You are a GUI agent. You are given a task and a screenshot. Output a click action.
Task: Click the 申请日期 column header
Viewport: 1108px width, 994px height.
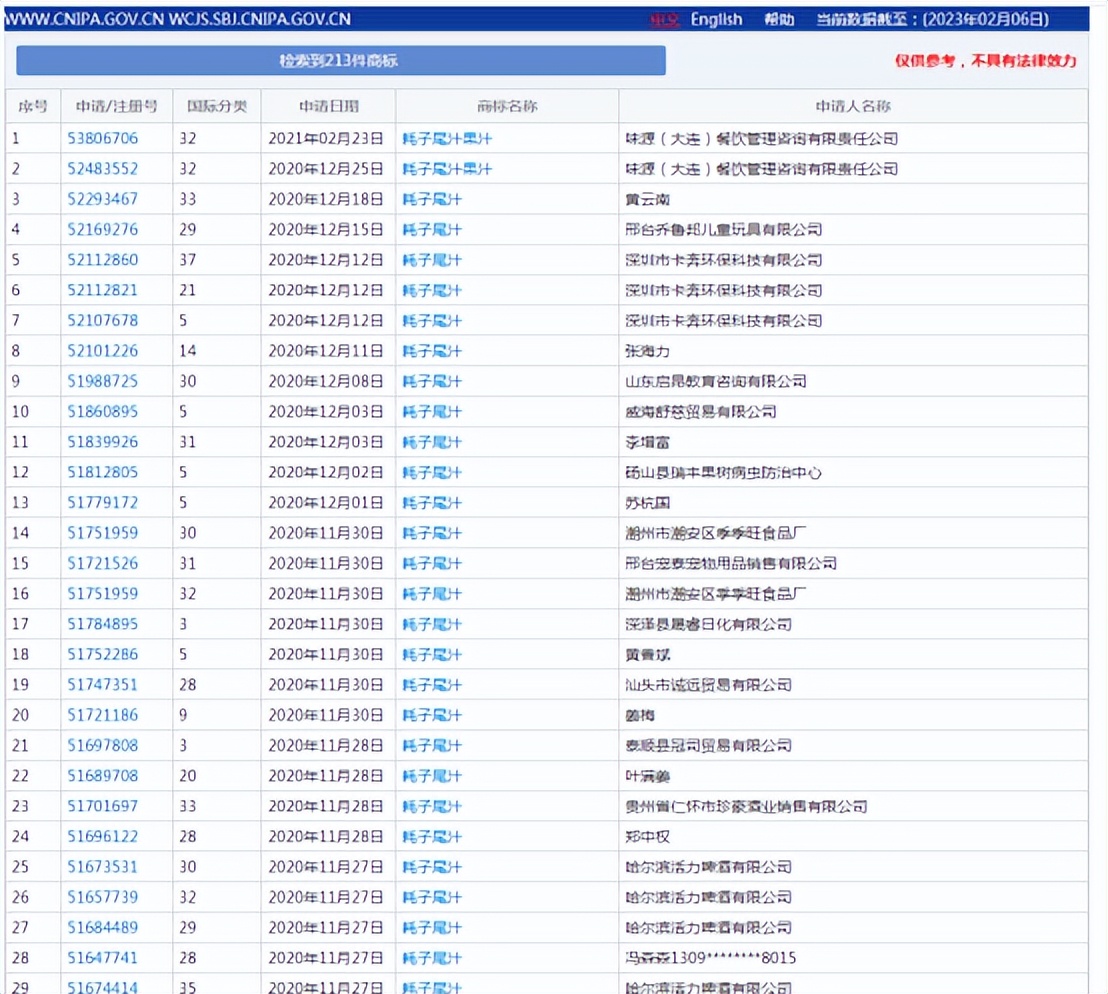coord(328,106)
